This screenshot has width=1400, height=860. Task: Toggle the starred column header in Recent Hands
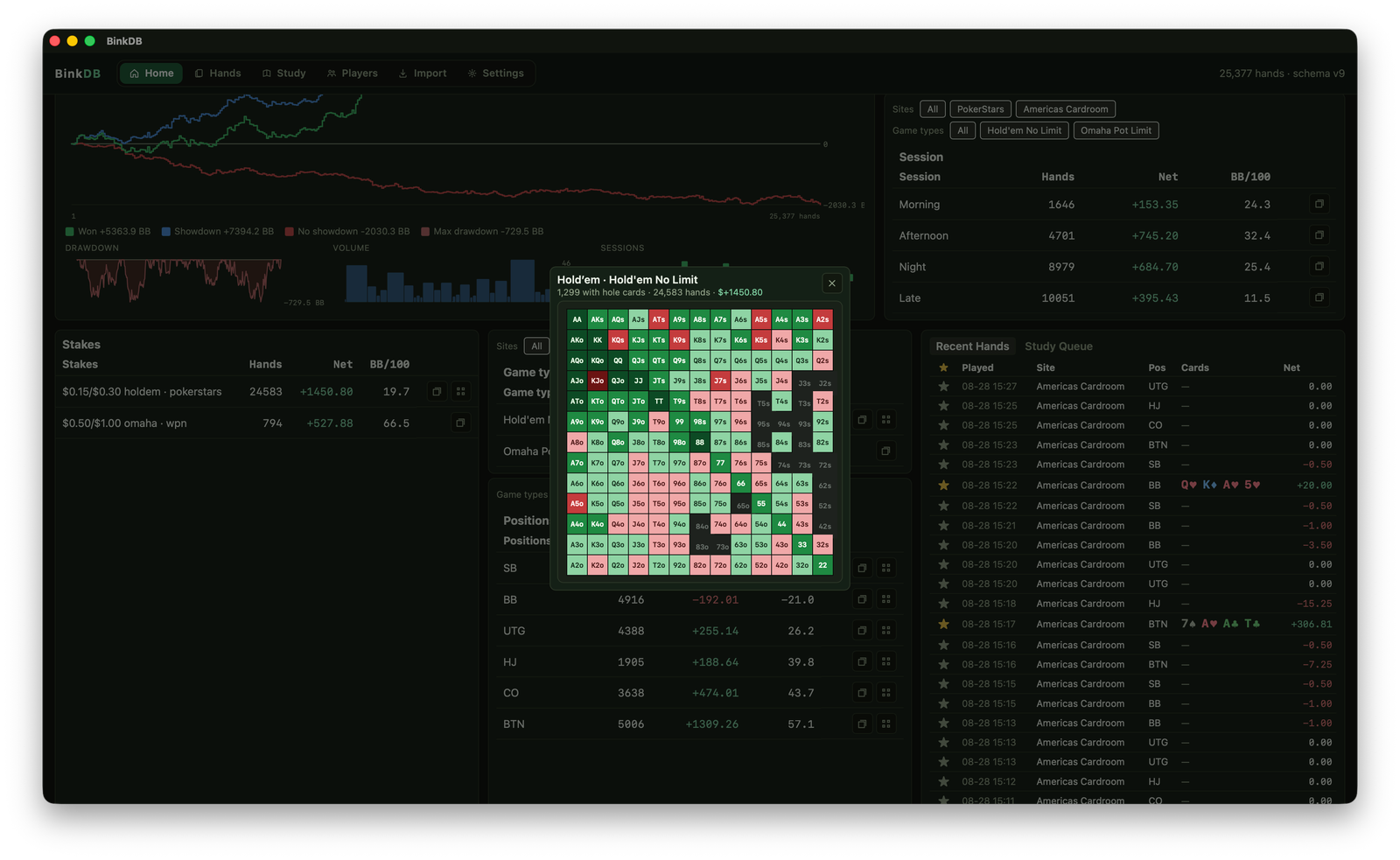click(x=943, y=367)
